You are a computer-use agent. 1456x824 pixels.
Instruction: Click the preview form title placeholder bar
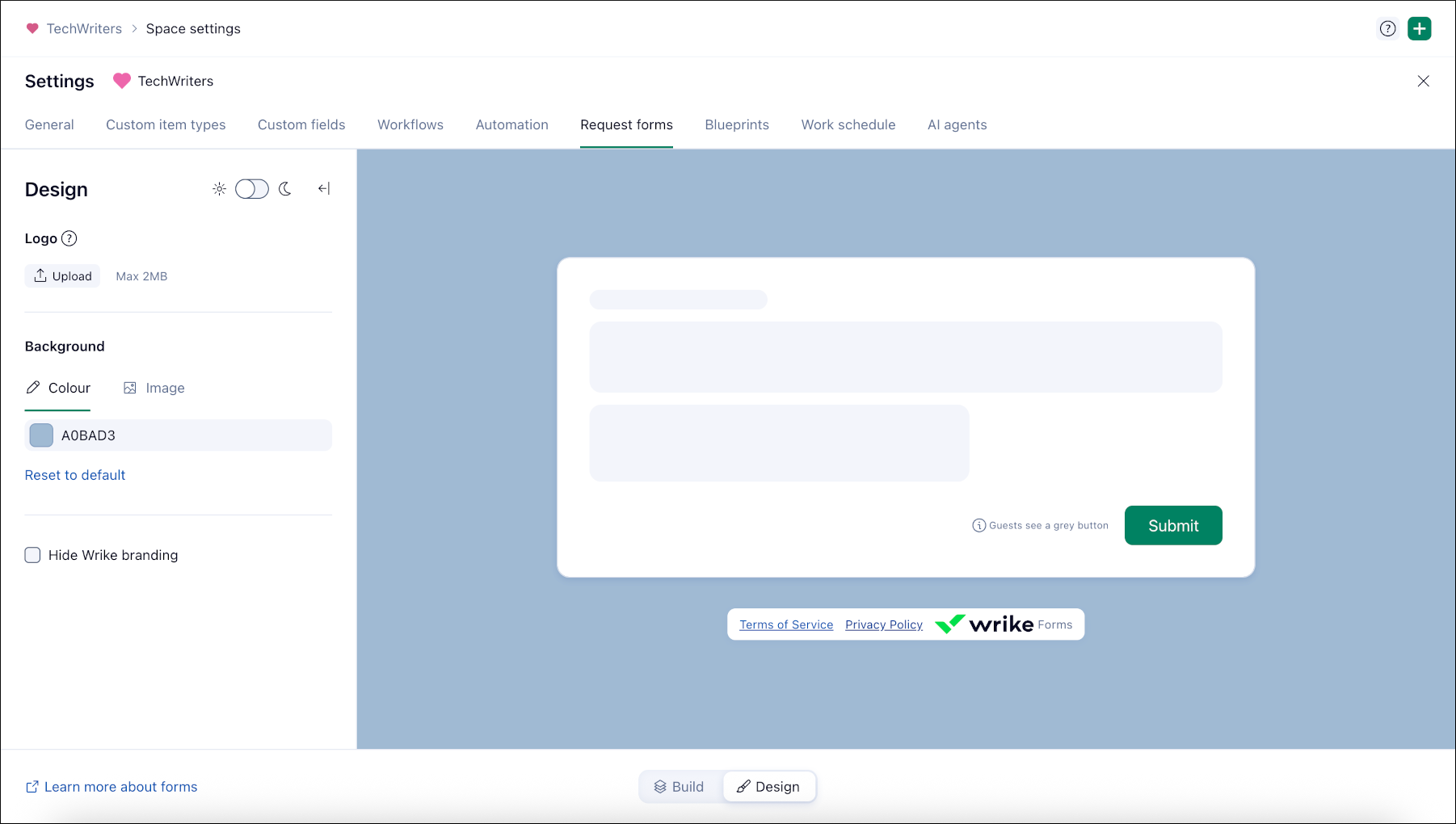pyautogui.click(x=679, y=300)
